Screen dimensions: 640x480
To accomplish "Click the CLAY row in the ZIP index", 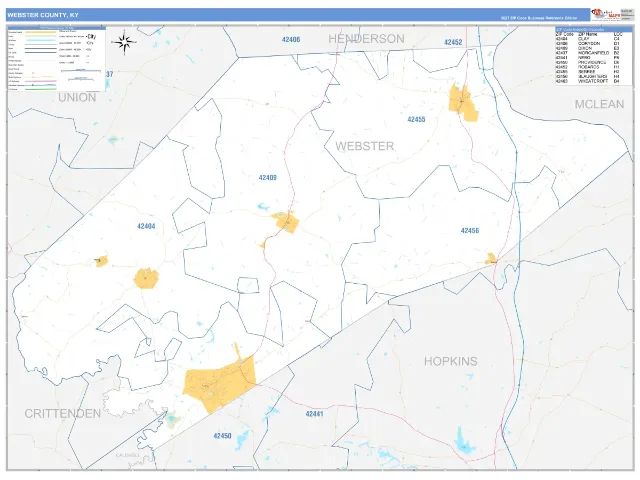I will coord(588,39).
